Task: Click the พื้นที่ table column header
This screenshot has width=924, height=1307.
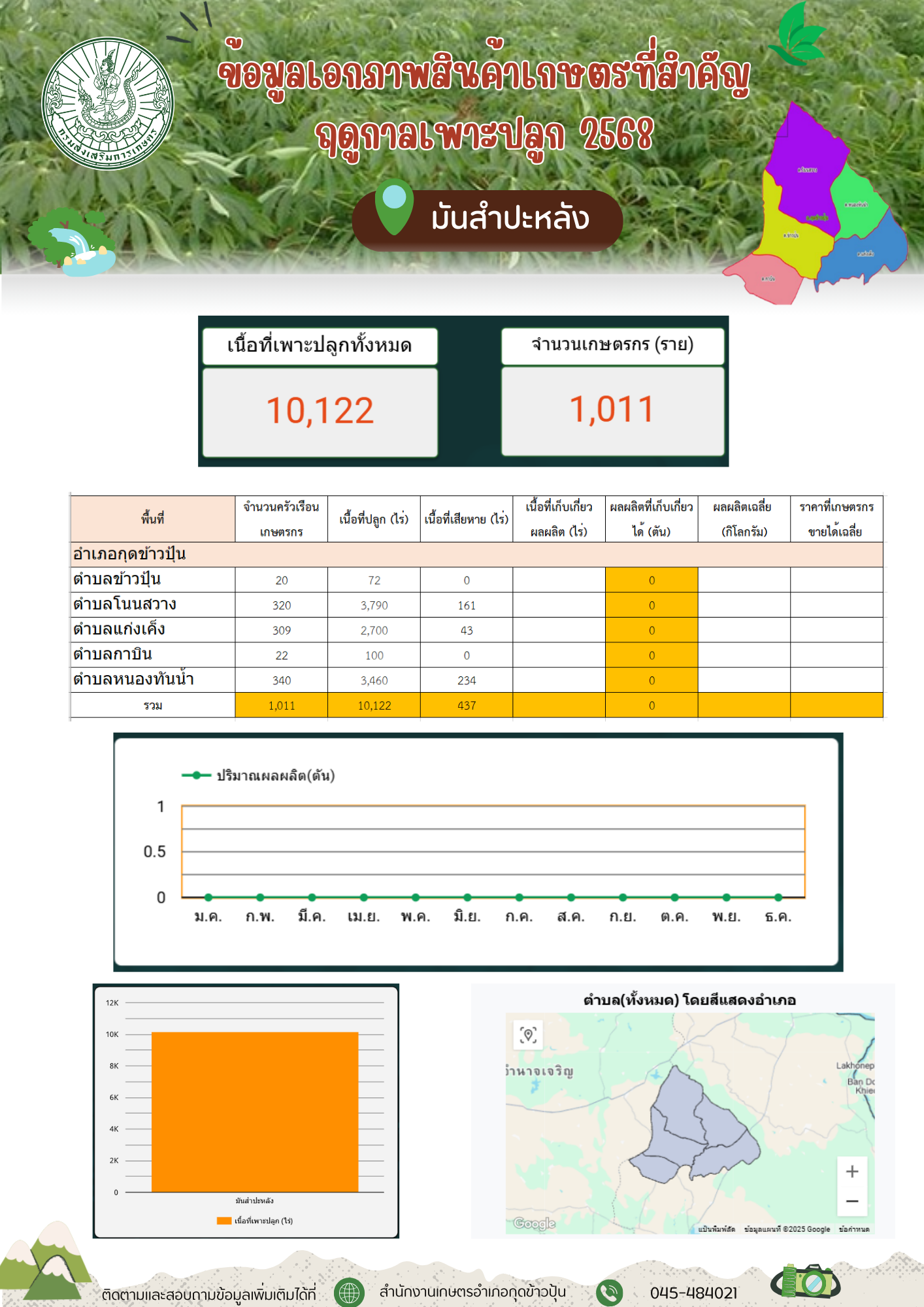Action: point(152,519)
